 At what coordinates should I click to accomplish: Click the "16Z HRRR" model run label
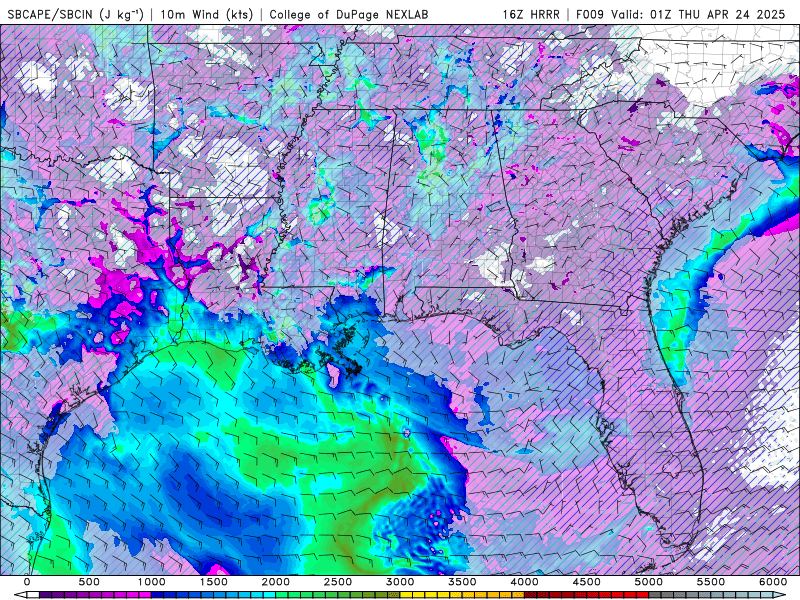pyautogui.click(x=531, y=14)
